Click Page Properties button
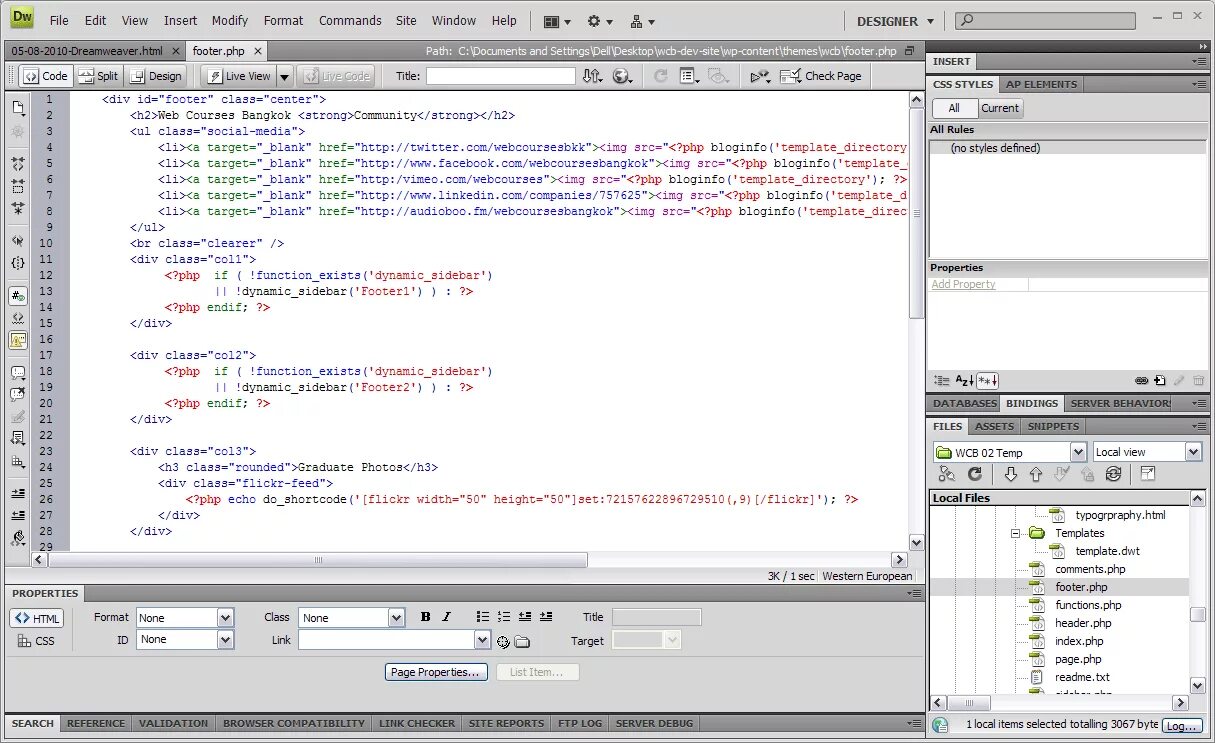Image resolution: width=1215 pixels, height=743 pixels. click(x=437, y=672)
